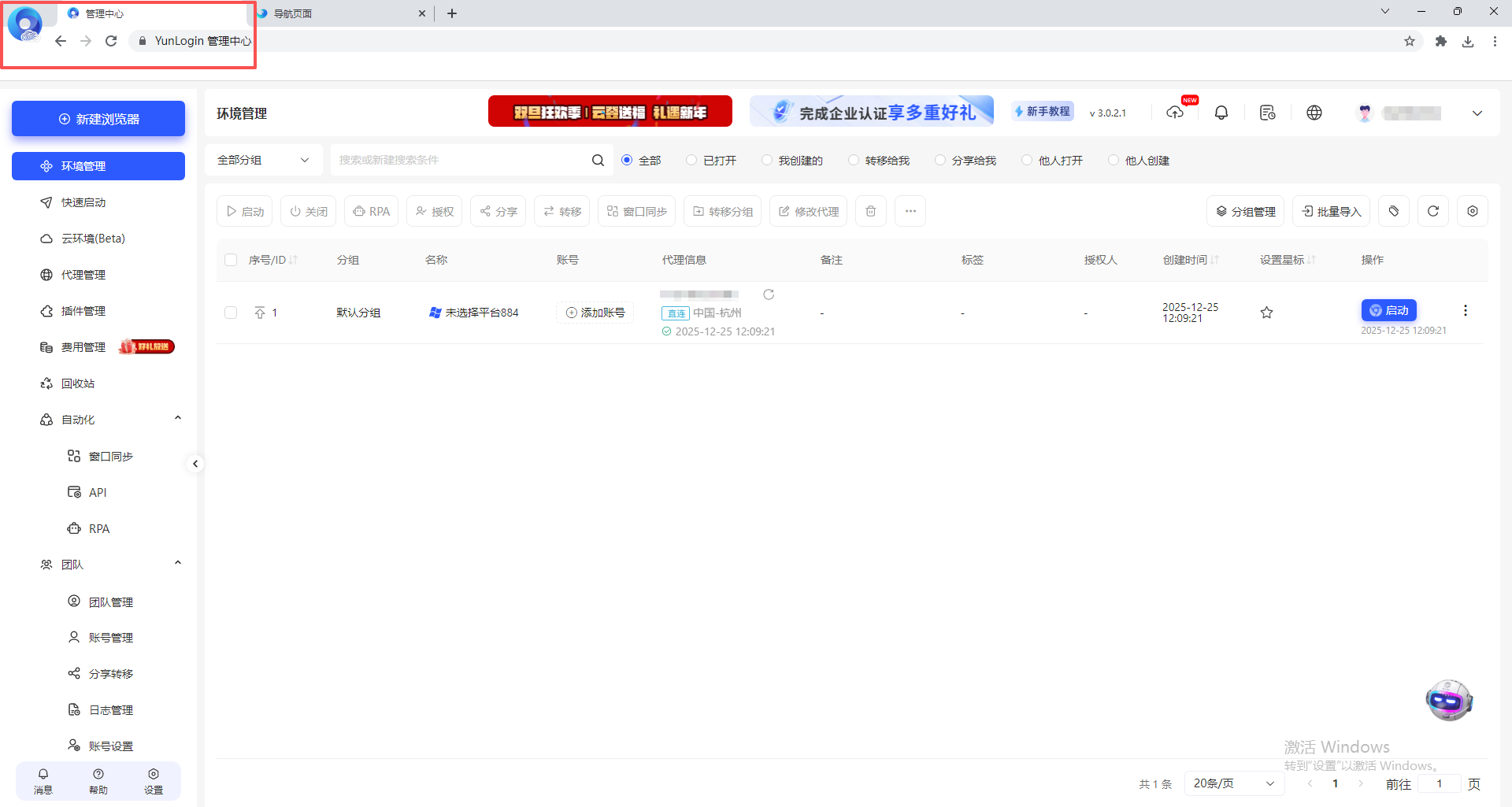The width and height of the screenshot is (1512, 807).
Task: Select the 已打开 radio filter
Action: [x=691, y=160]
